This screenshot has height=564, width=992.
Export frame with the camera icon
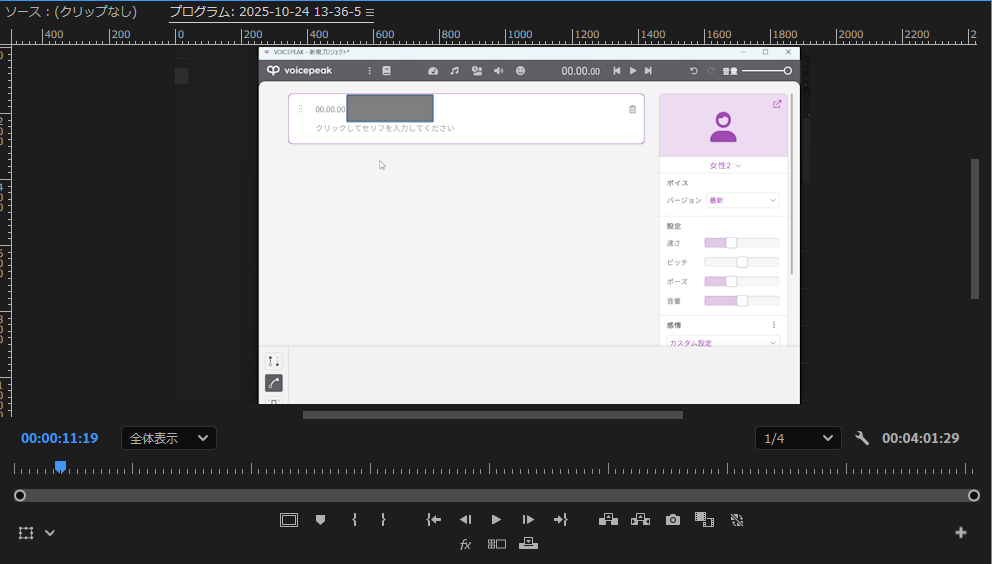[x=673, y=520]
